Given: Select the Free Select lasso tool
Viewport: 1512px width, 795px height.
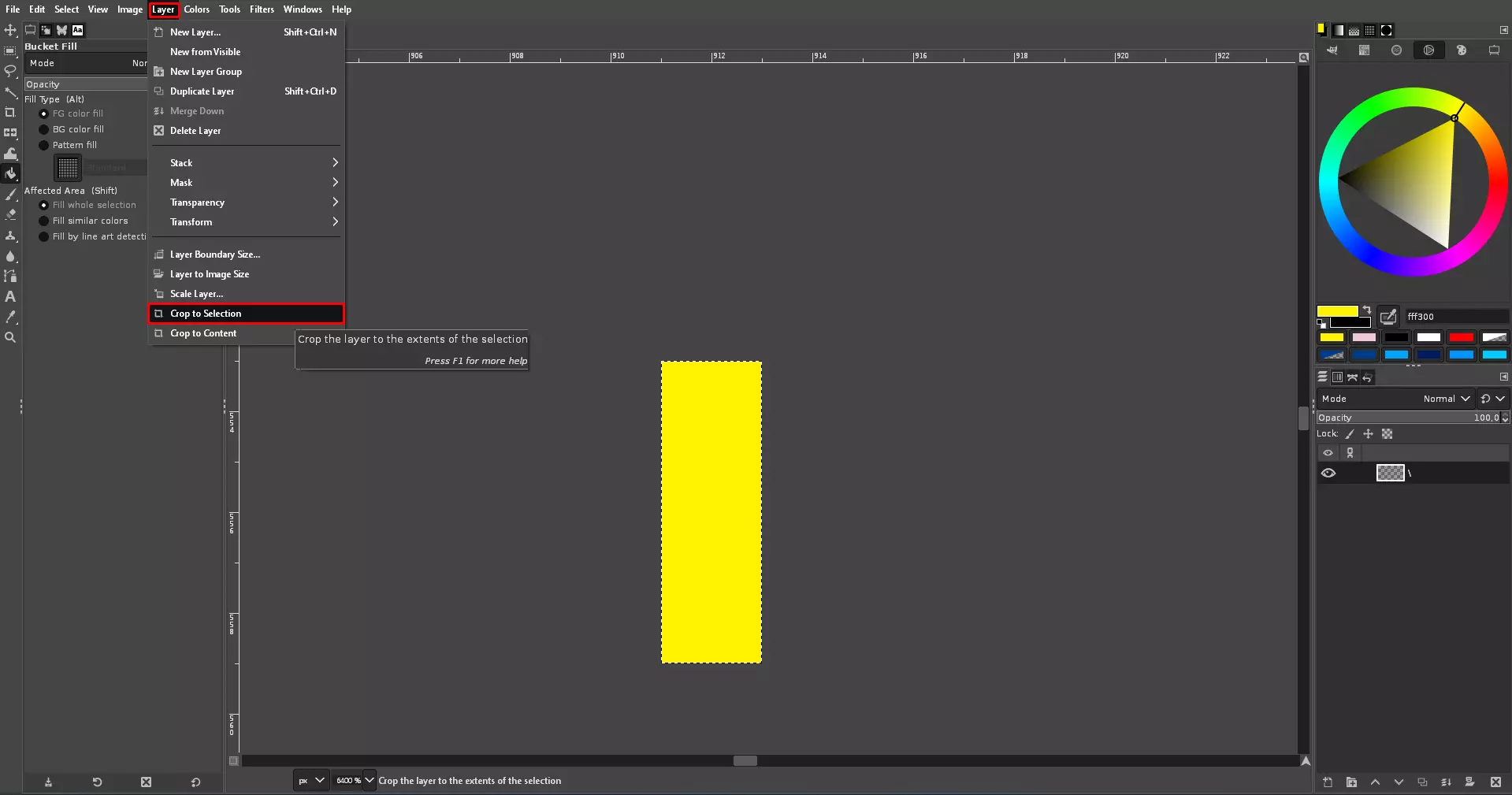Looking at the screenshot, I should (x=10, y=71).
